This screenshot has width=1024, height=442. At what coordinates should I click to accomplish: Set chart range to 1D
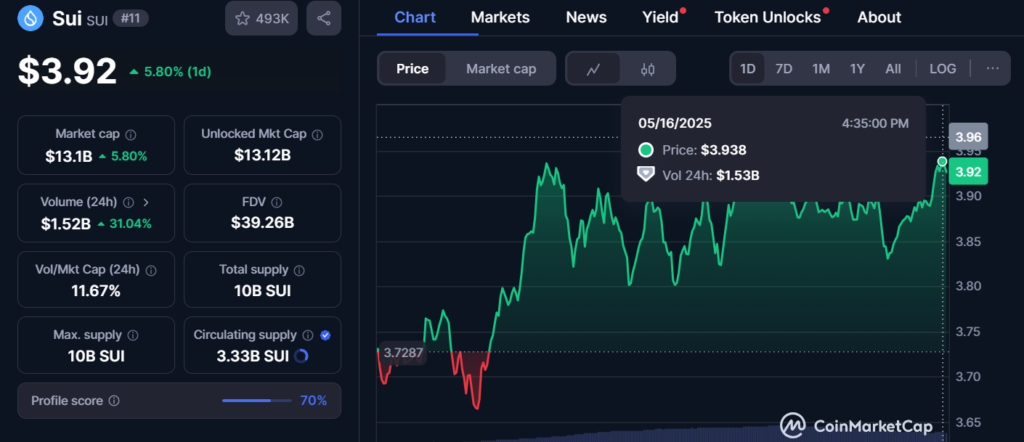click(x=748, y=69)
